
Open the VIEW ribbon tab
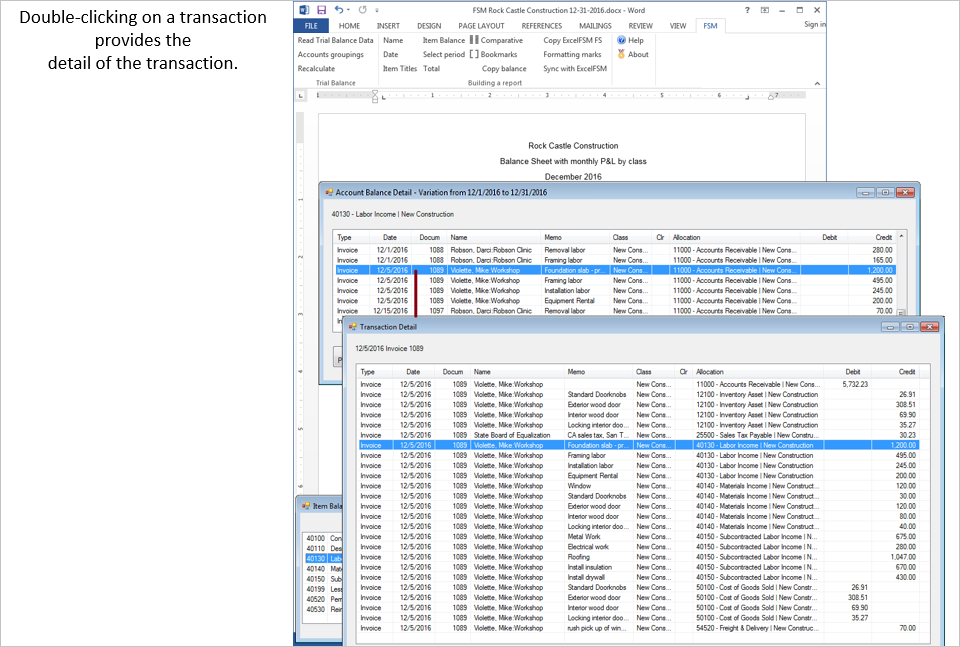point(678,26)
